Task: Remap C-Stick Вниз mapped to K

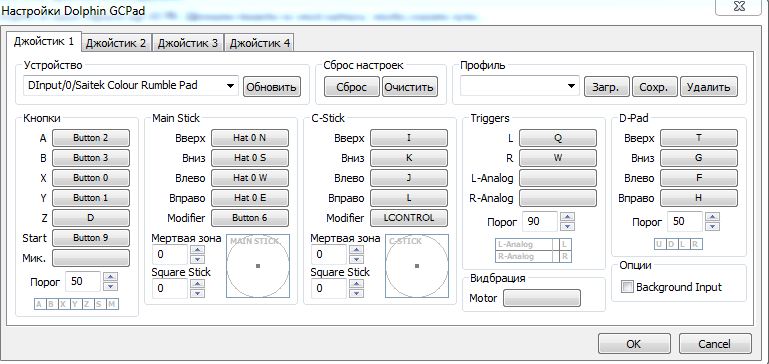Action: (409, 158)
